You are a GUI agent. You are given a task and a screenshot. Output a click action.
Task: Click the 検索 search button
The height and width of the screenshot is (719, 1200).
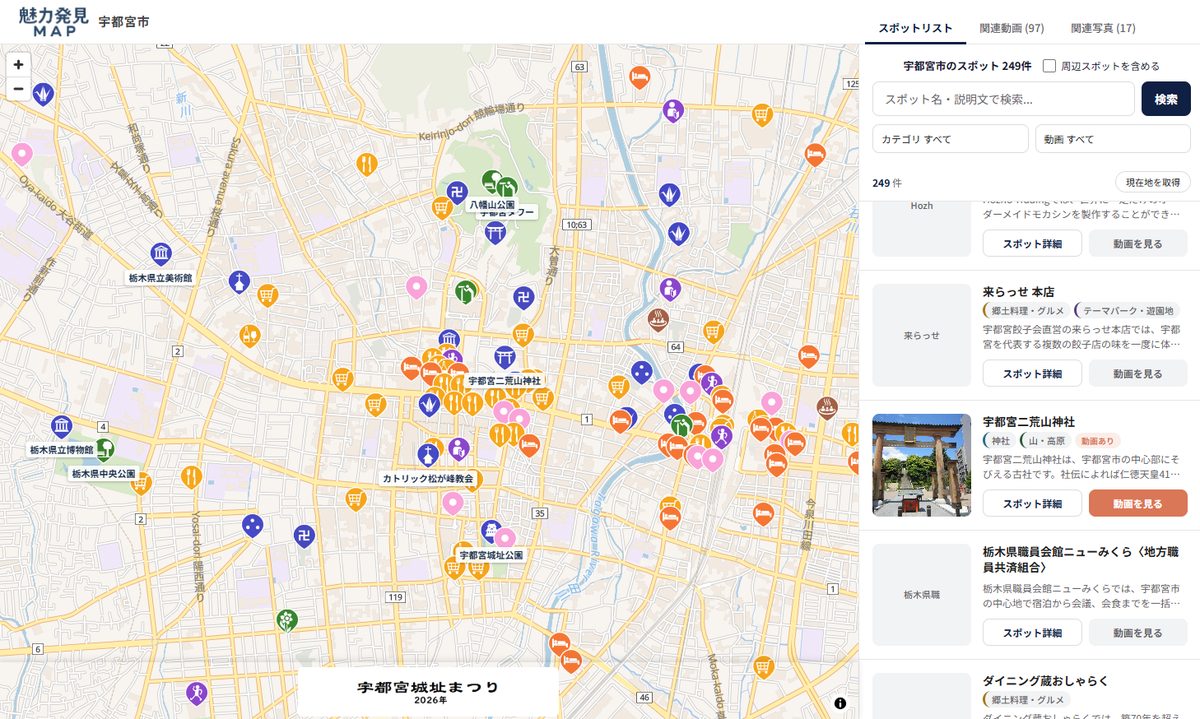point(1166,99)
